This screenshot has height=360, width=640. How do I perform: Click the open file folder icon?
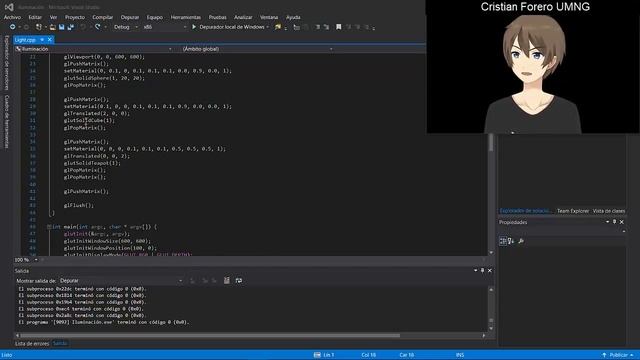coord(53,27)
